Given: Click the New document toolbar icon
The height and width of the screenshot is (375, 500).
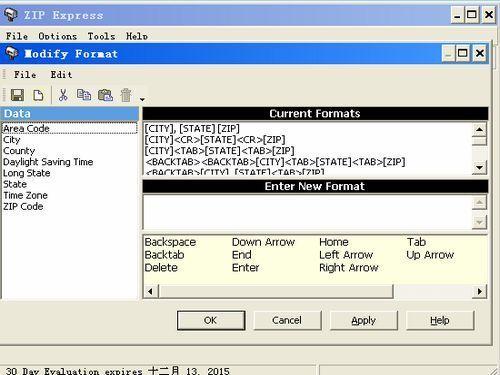Looking at the screenshot, I should [38, 95].
